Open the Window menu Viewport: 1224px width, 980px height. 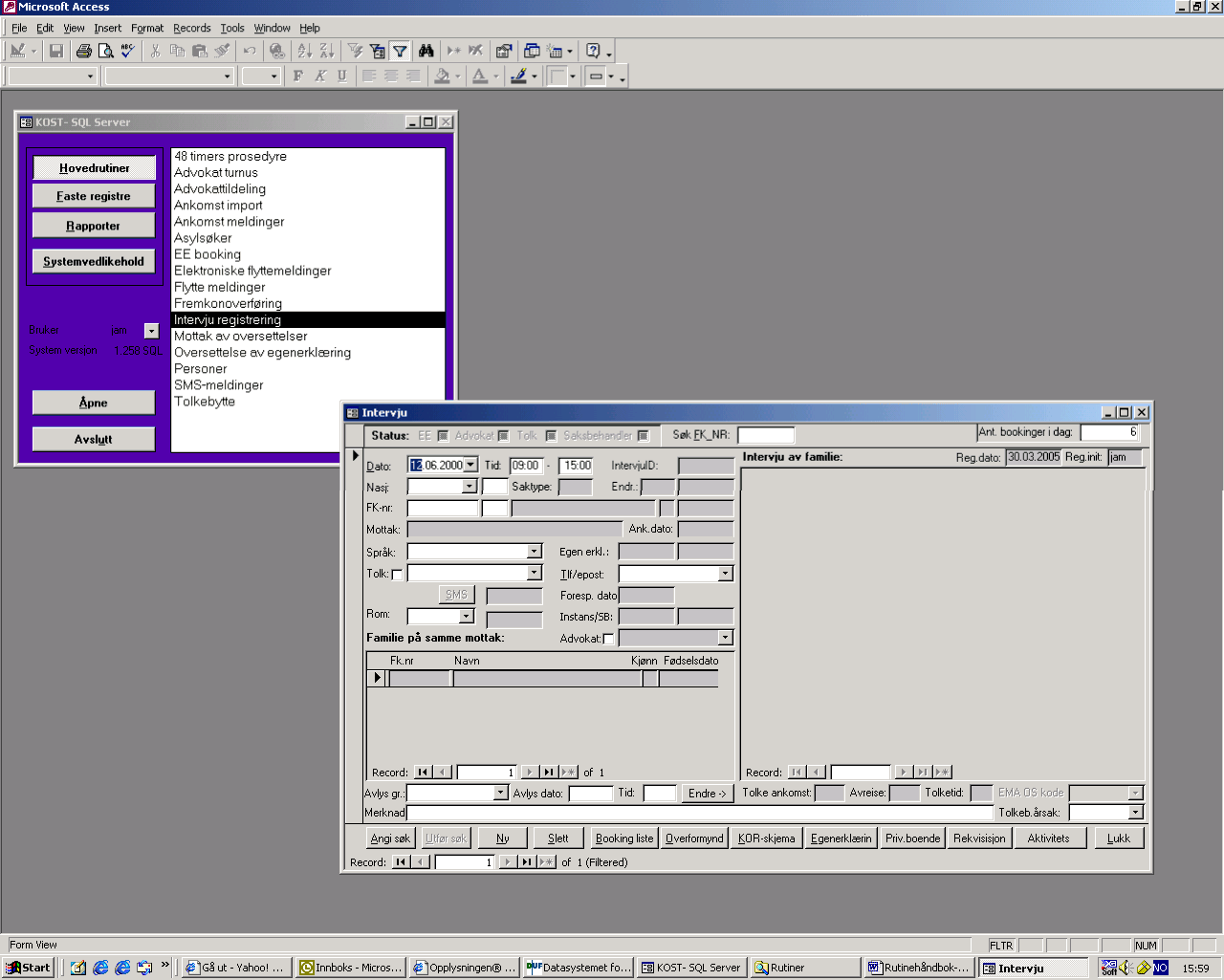272,28
